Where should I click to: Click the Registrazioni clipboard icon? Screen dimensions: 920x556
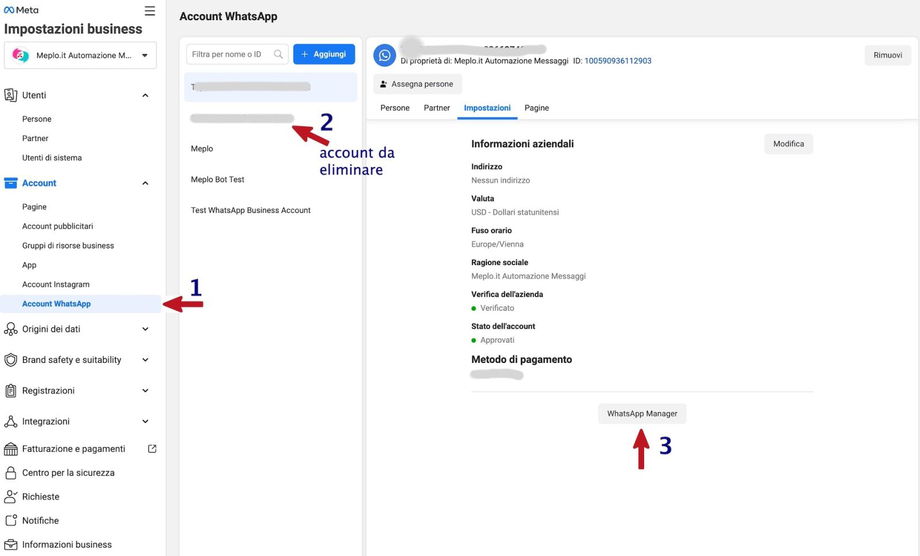pos(11,391)
